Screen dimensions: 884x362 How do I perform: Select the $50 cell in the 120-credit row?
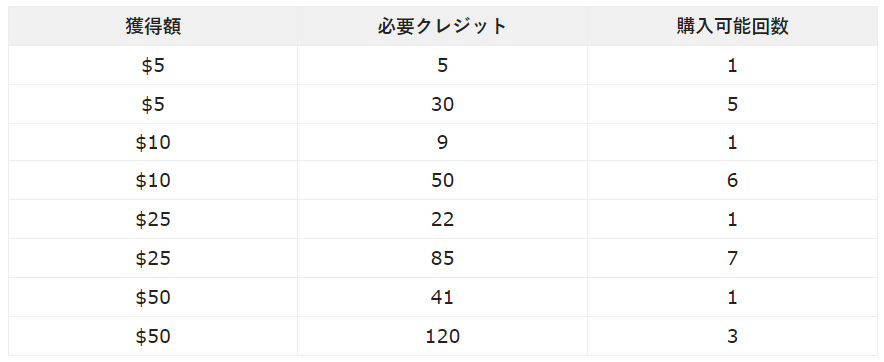click(153, 337)
